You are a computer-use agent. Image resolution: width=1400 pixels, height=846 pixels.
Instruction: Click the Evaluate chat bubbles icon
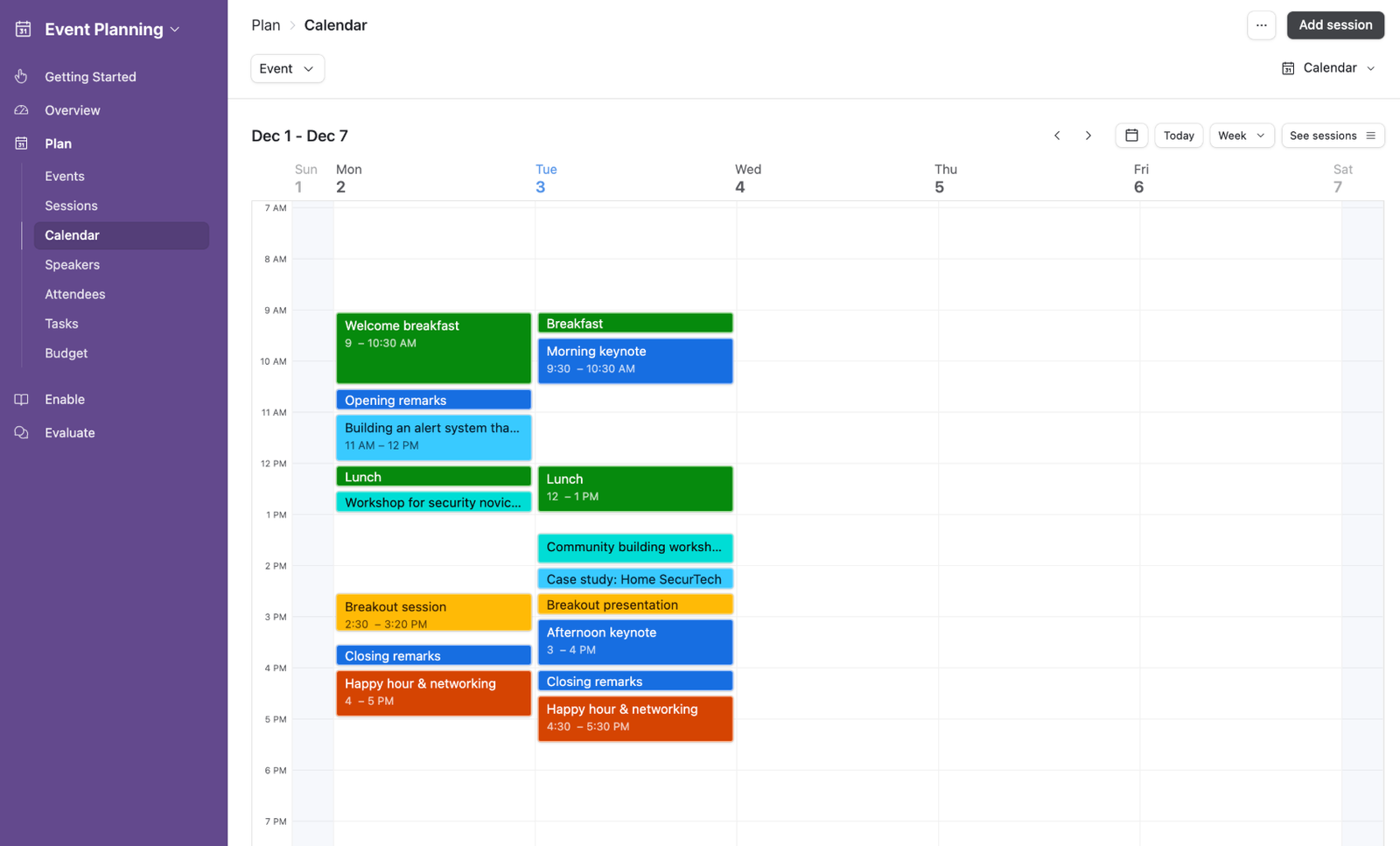tap(21, 432)
